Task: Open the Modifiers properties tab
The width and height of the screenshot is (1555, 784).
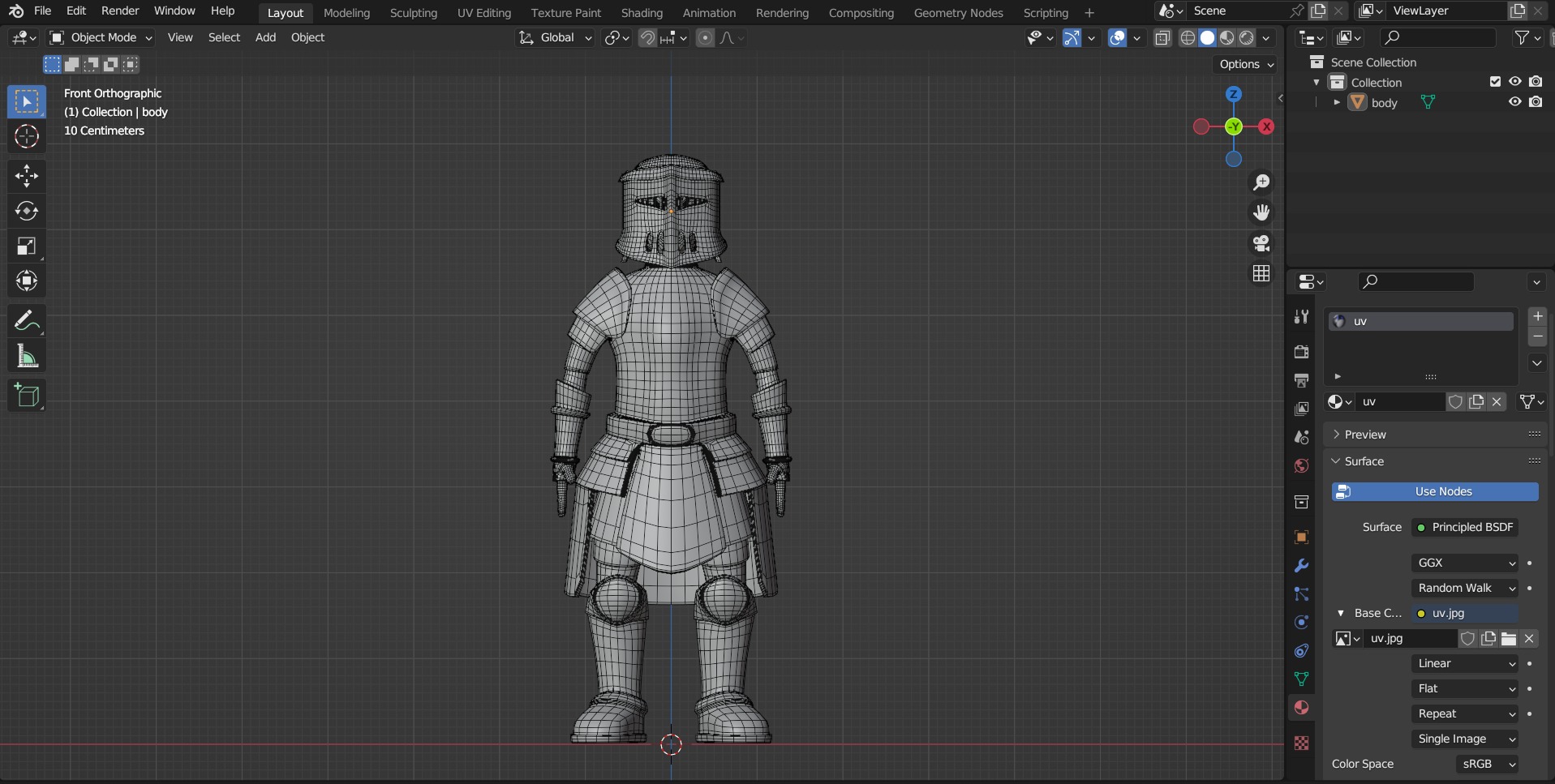Action: point(1301,565)
